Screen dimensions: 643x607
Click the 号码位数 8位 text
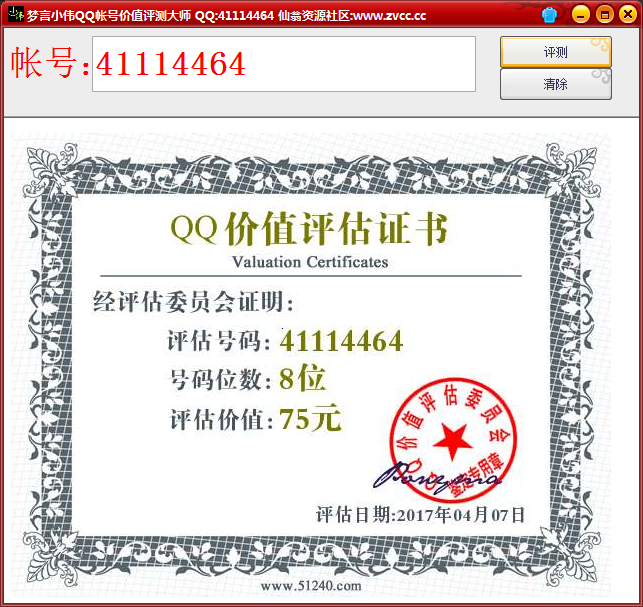pyautogui.click(x=248, y=379)
